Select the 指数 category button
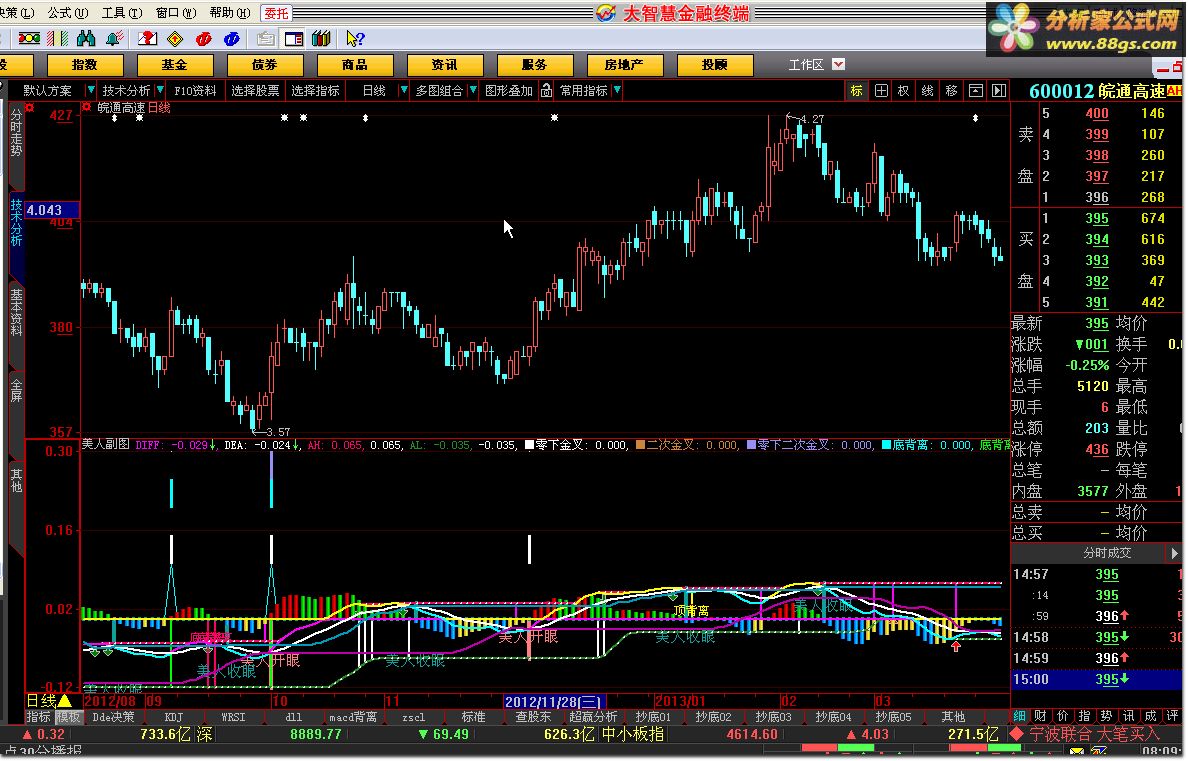Screen dimensions: 1188x761 point(85,65)
